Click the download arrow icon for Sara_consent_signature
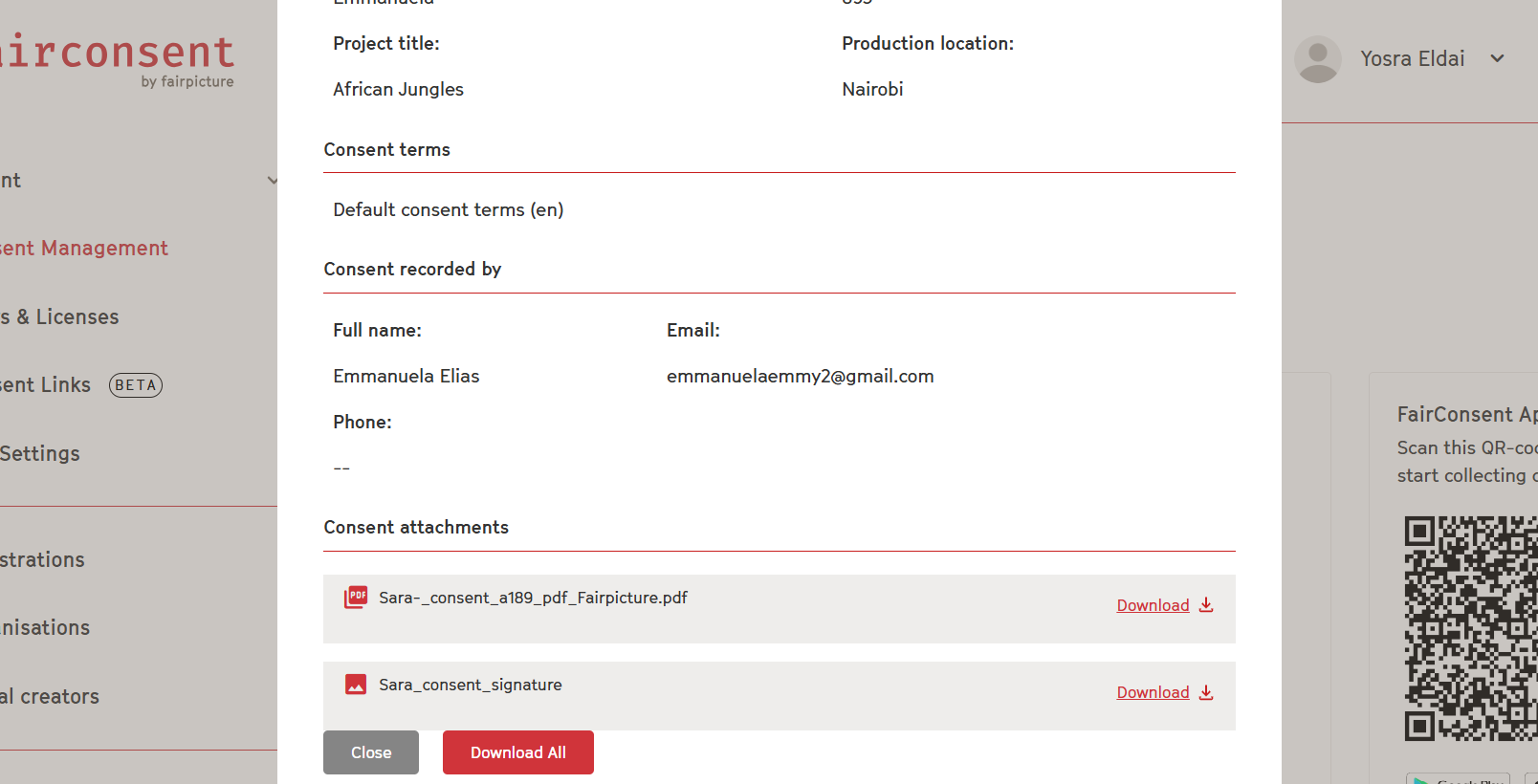This screenshot has height=784, width=1538. [x=1206, y=692]
